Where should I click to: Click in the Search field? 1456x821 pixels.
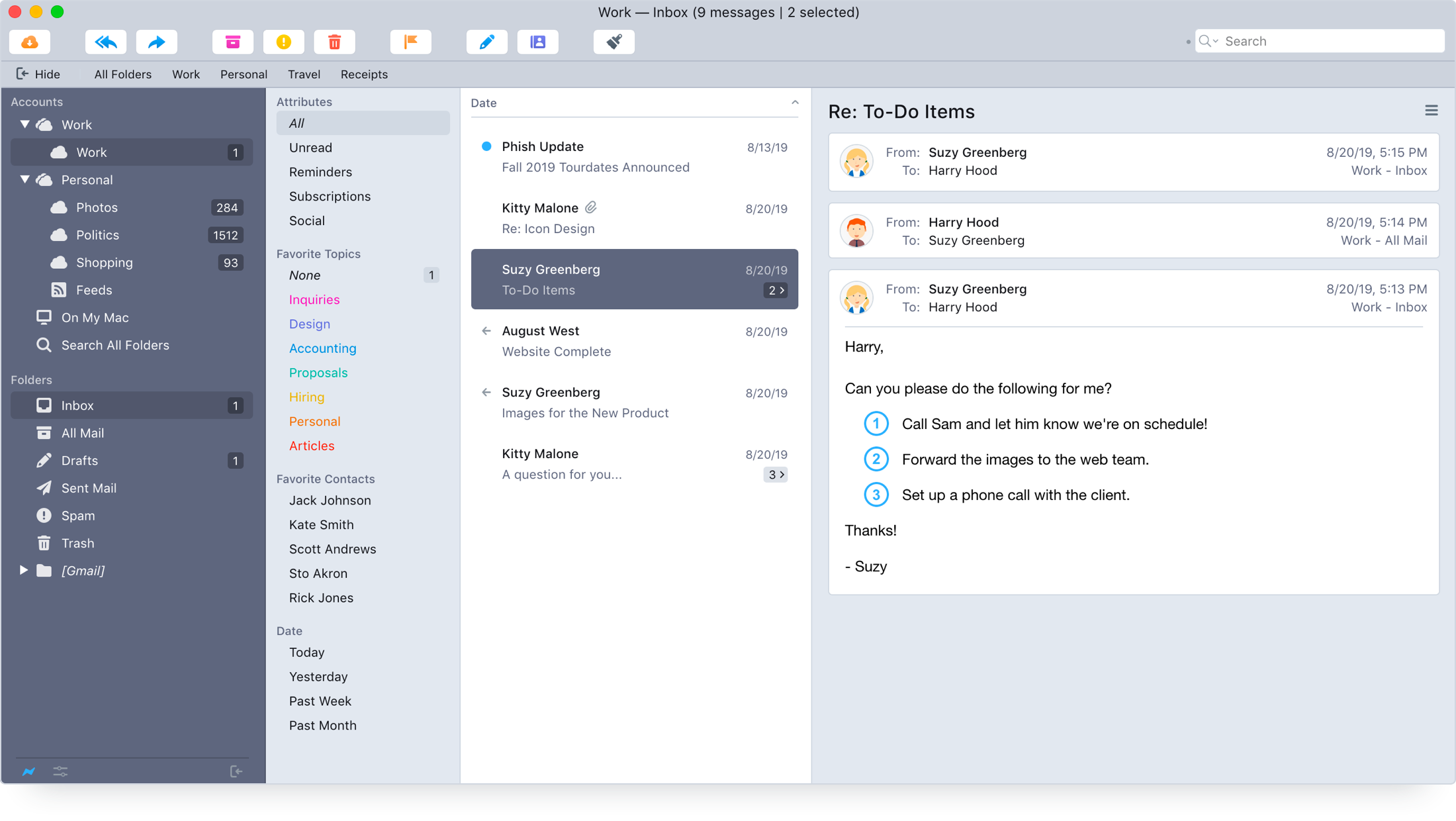1330,41
